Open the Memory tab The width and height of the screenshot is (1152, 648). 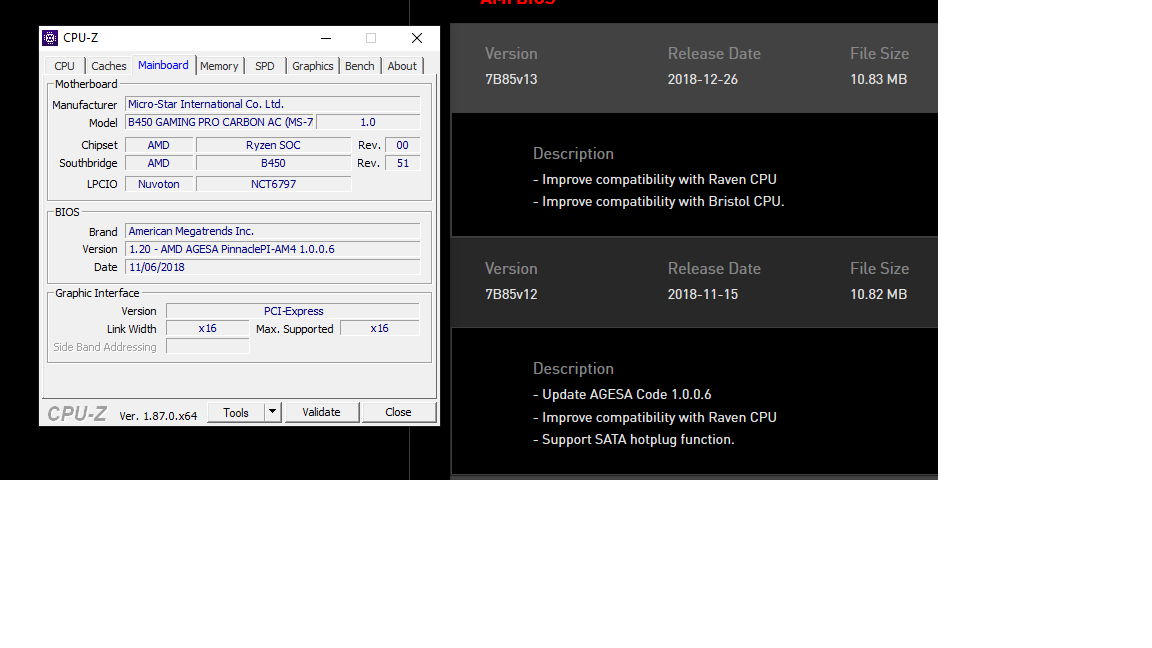219,66
